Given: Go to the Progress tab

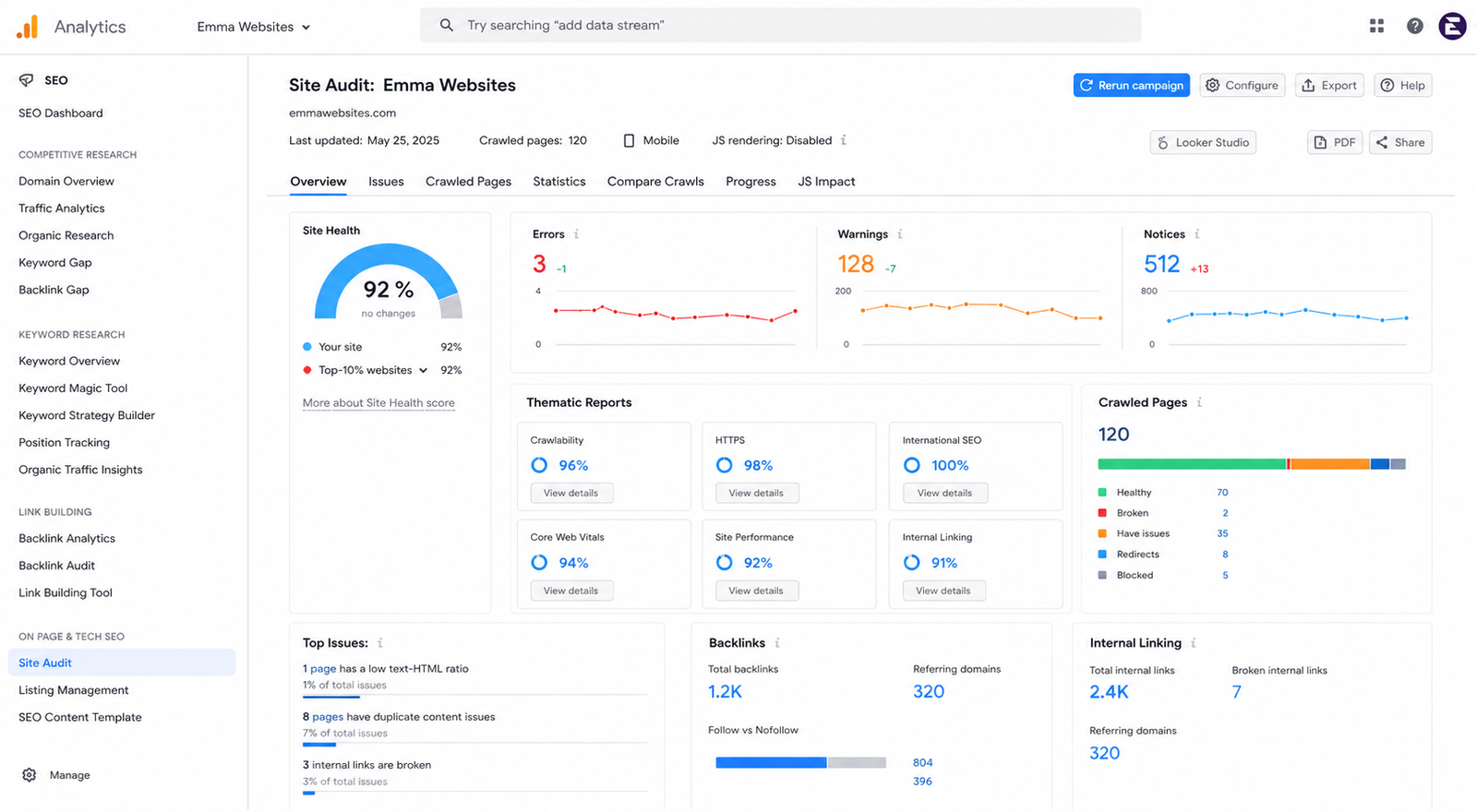Looking at the screenshot, I should (751, 182).
